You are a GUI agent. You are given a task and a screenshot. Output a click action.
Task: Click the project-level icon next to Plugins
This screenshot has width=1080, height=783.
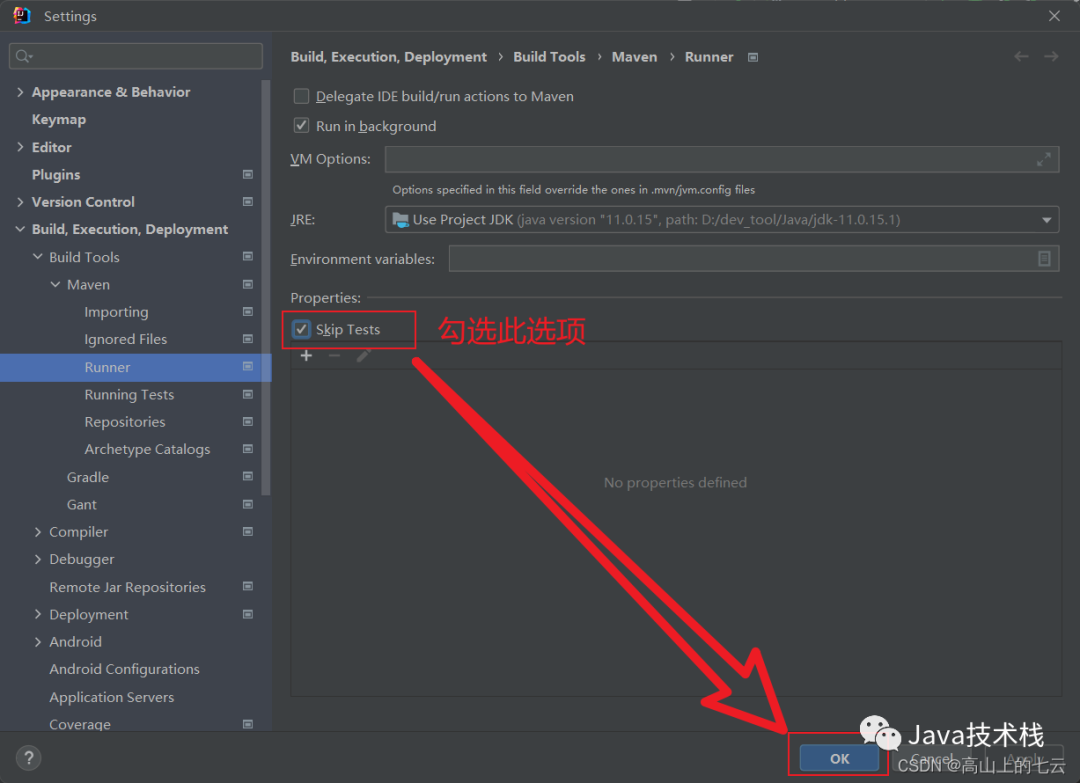248,174
